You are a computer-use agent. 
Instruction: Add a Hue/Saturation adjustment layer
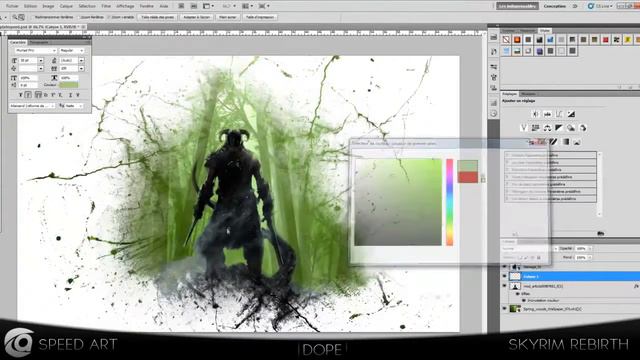point(536,128)
